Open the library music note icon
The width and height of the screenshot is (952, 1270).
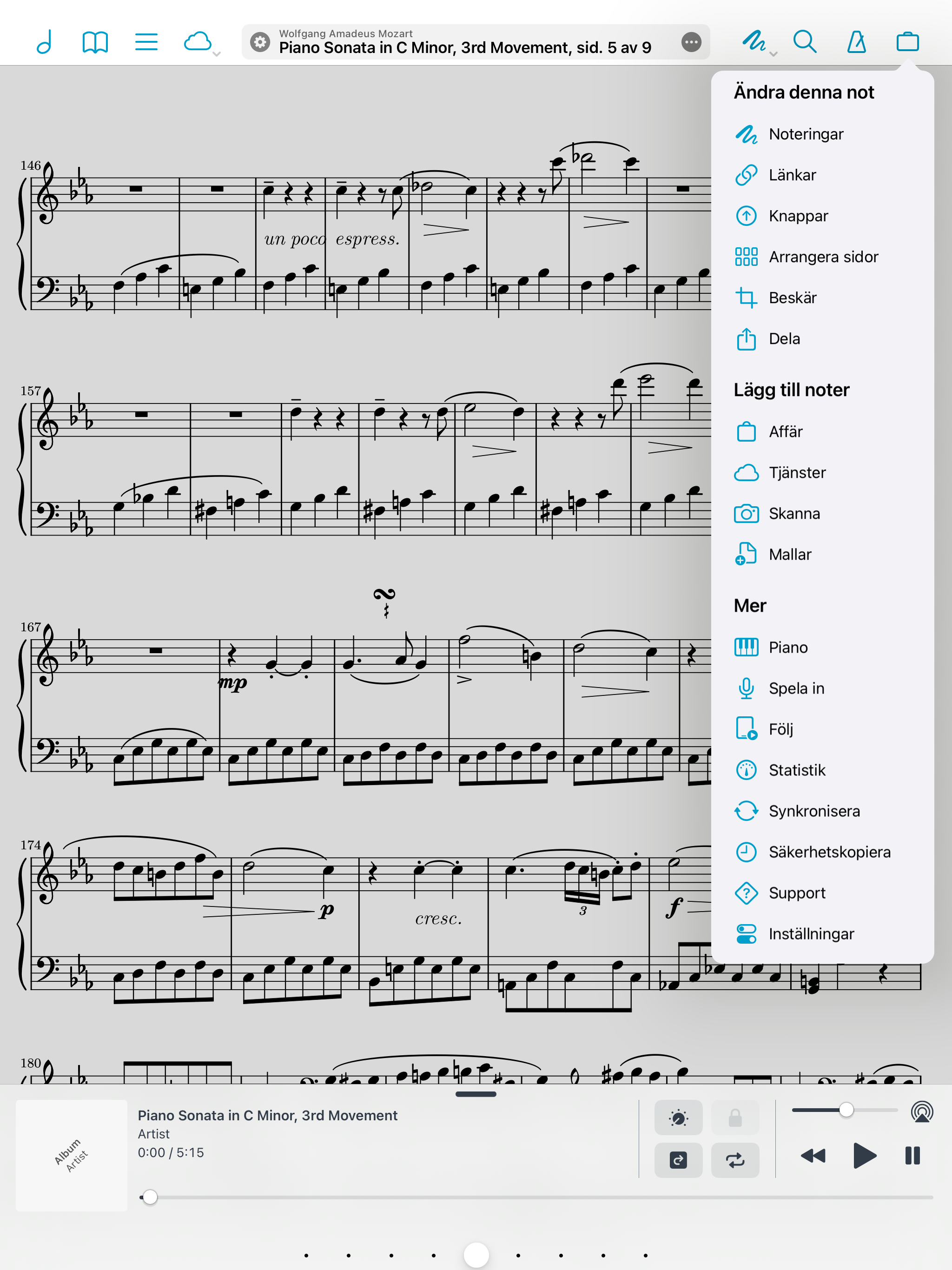tap(44, 42)
